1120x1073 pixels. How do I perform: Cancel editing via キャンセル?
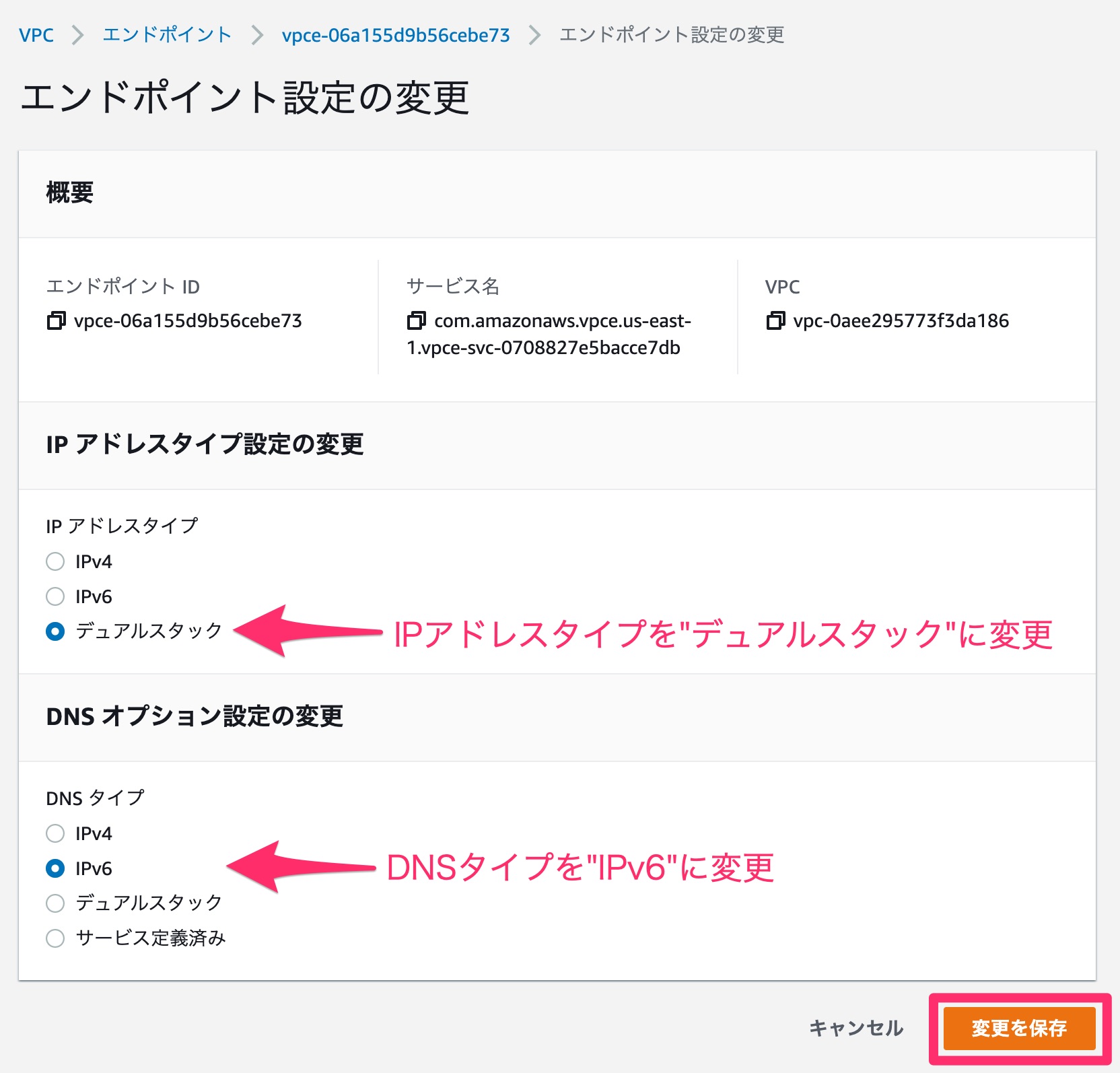click(857, 1028)
